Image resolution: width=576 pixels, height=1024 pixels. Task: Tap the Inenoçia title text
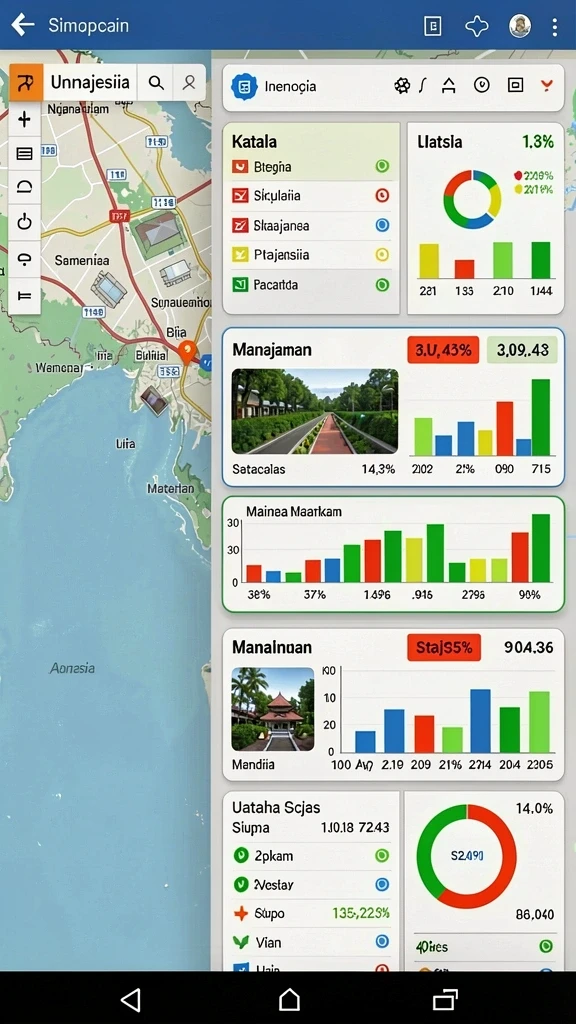290,86
